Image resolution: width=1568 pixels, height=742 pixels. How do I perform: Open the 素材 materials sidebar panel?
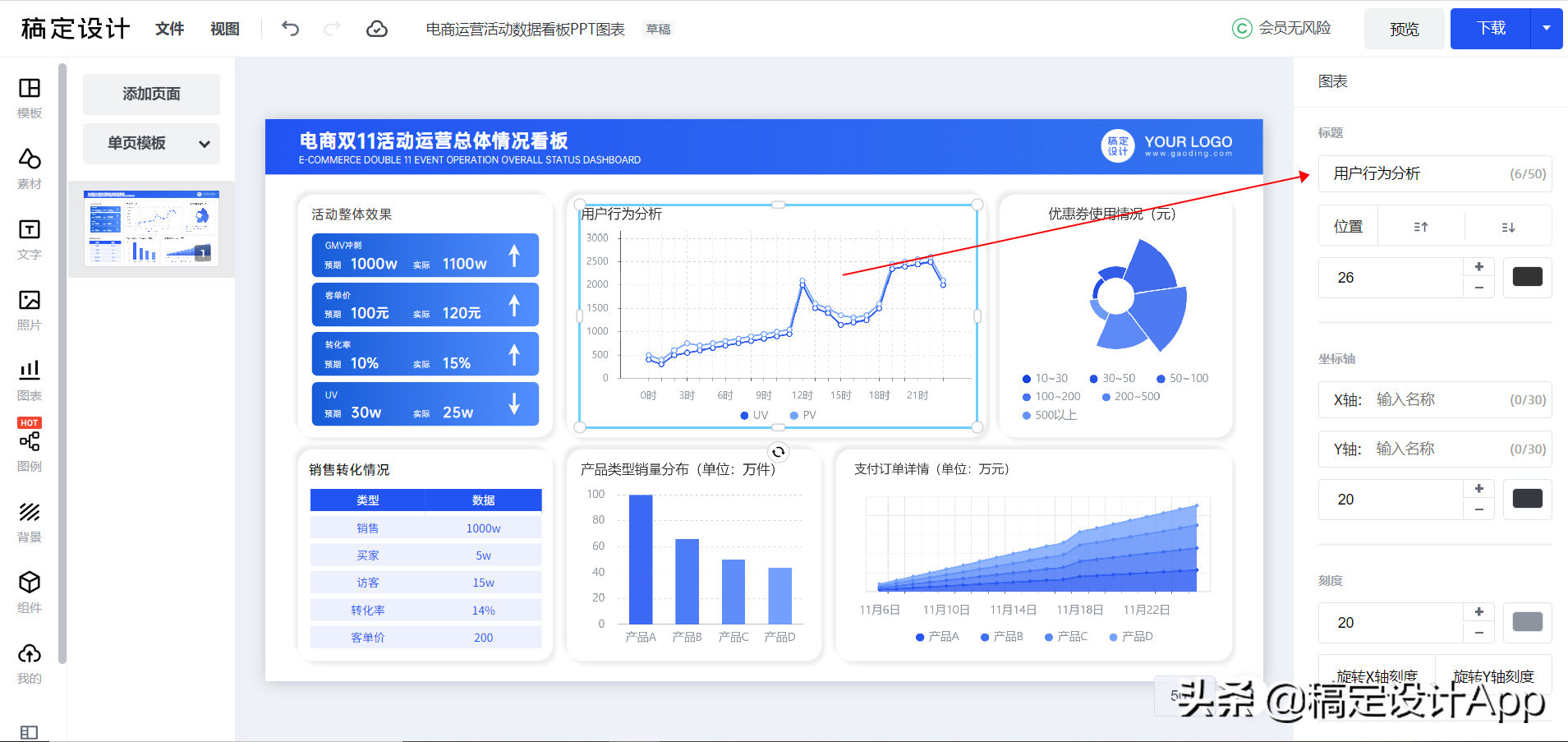pos(30,168)
